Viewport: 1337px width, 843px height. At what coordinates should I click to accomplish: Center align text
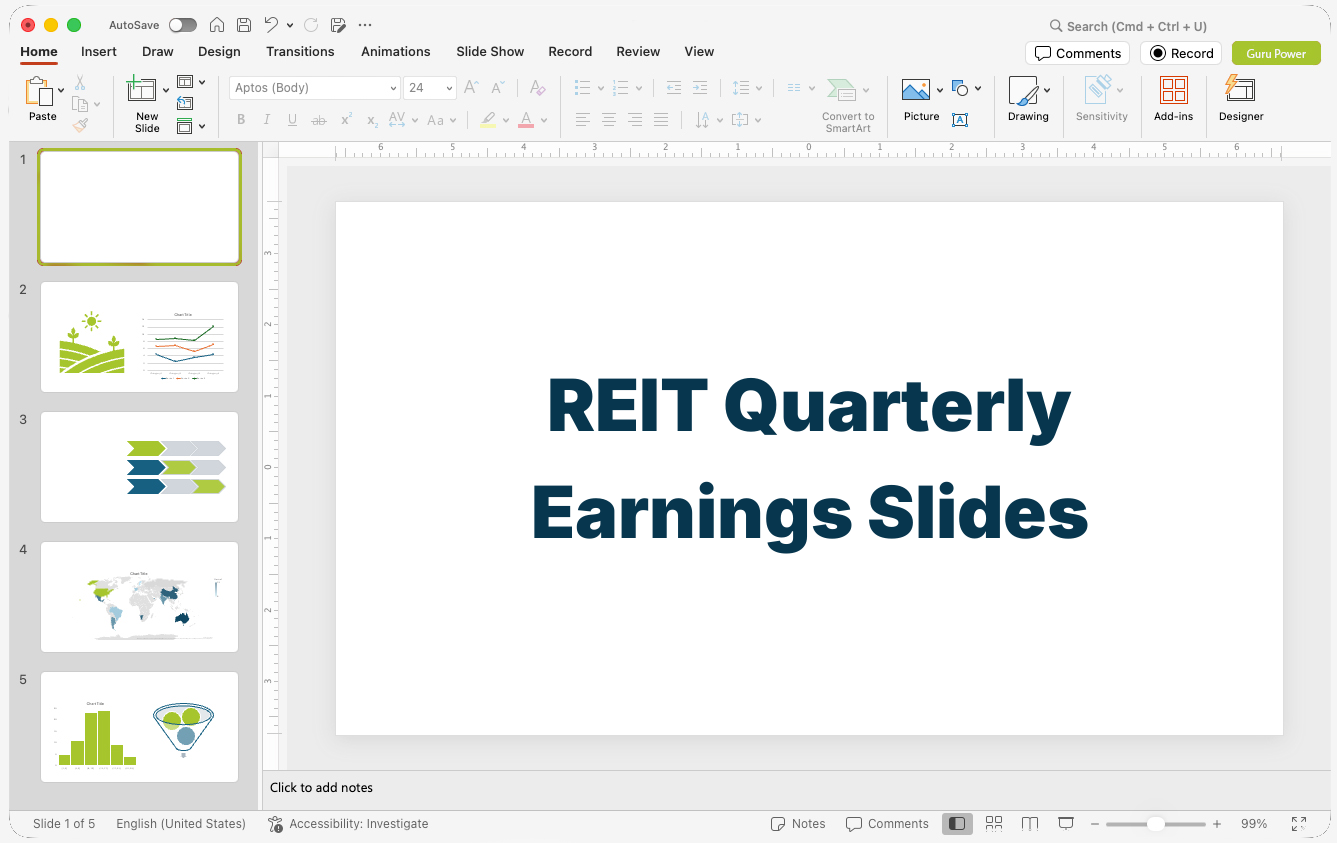(x=609, y=120)
